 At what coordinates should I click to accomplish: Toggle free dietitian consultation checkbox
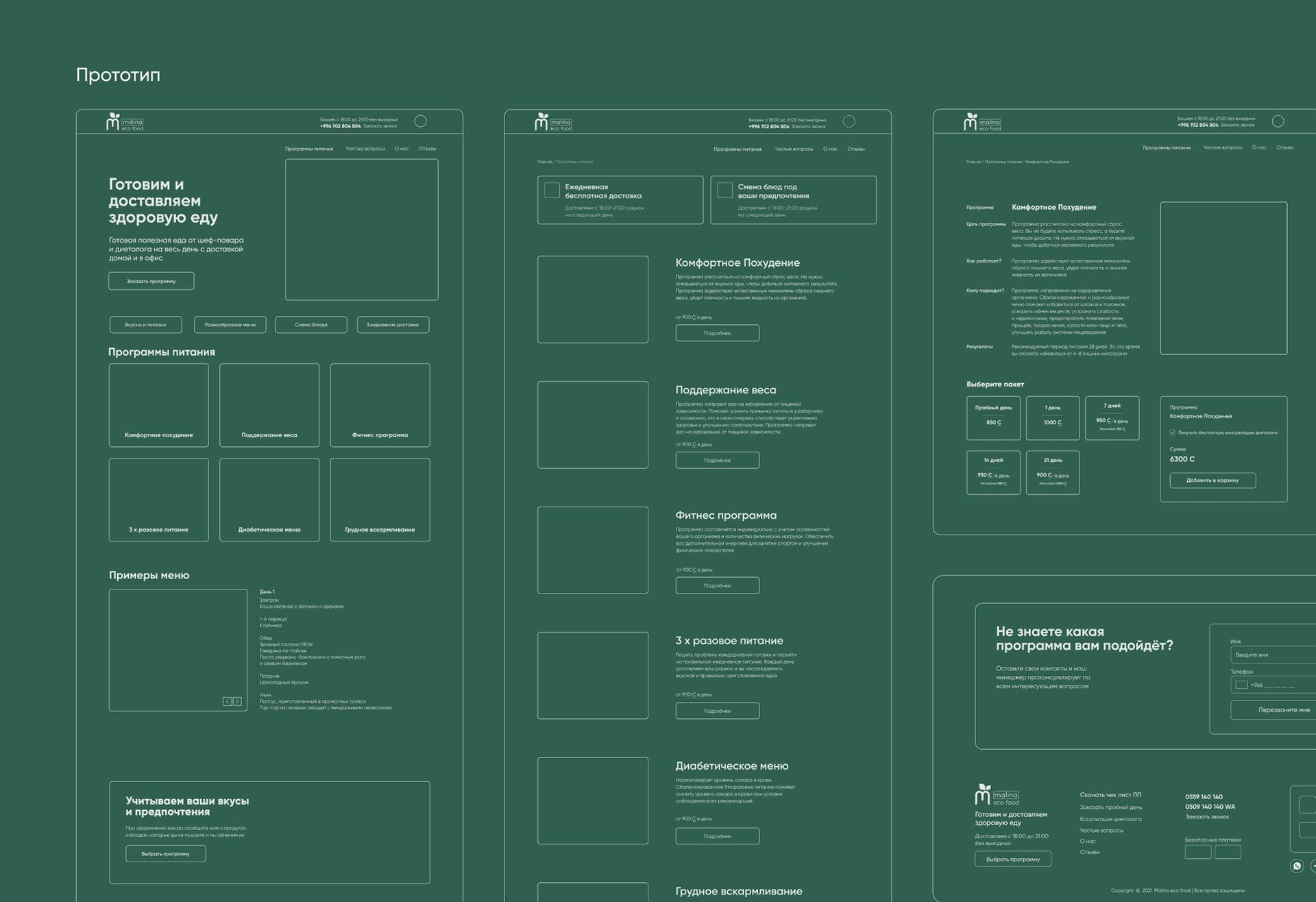tap(1173, 432)
